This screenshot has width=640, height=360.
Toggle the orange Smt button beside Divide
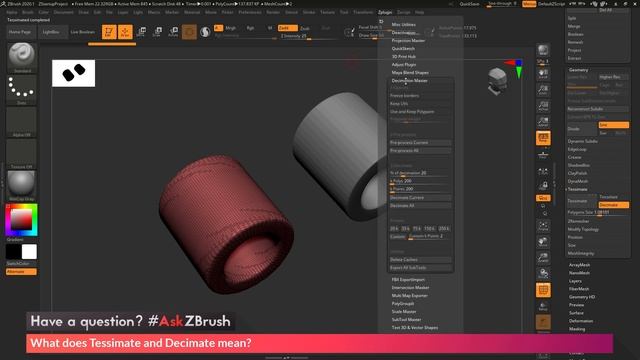point(613,125)
